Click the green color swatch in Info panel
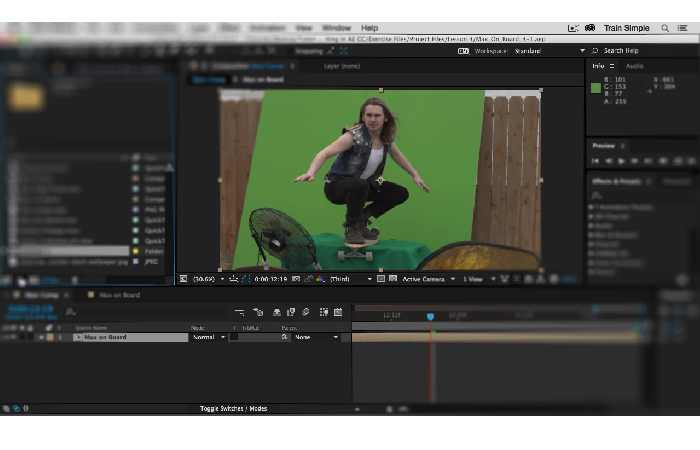700x450 pixels. tap(596, 88)
